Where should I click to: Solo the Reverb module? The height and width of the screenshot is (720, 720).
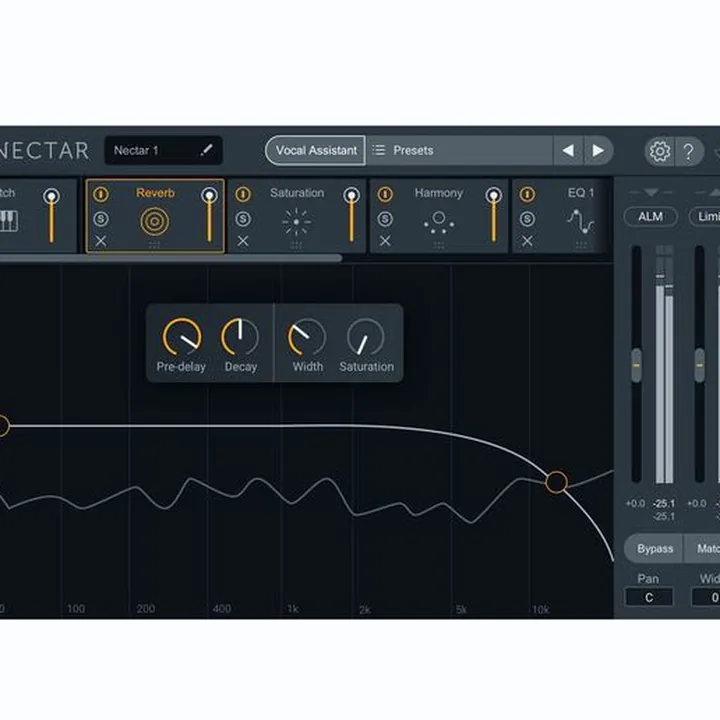click(101, 219)
